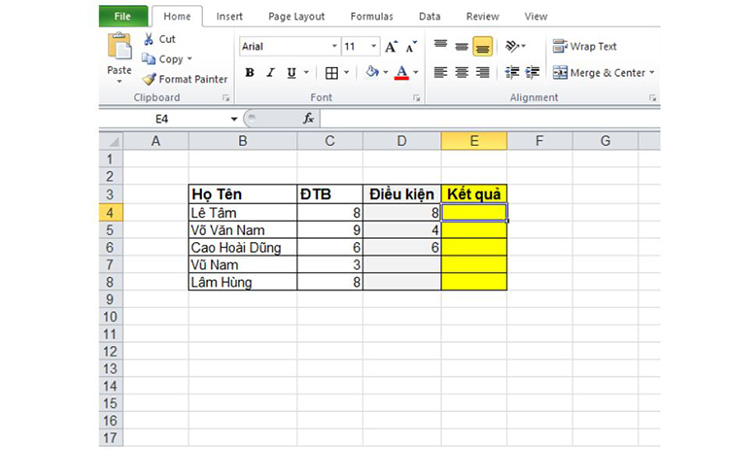Viewport: 750px width, 460px height.
Task: Switch to the Formulas tab
Action: 372,16
